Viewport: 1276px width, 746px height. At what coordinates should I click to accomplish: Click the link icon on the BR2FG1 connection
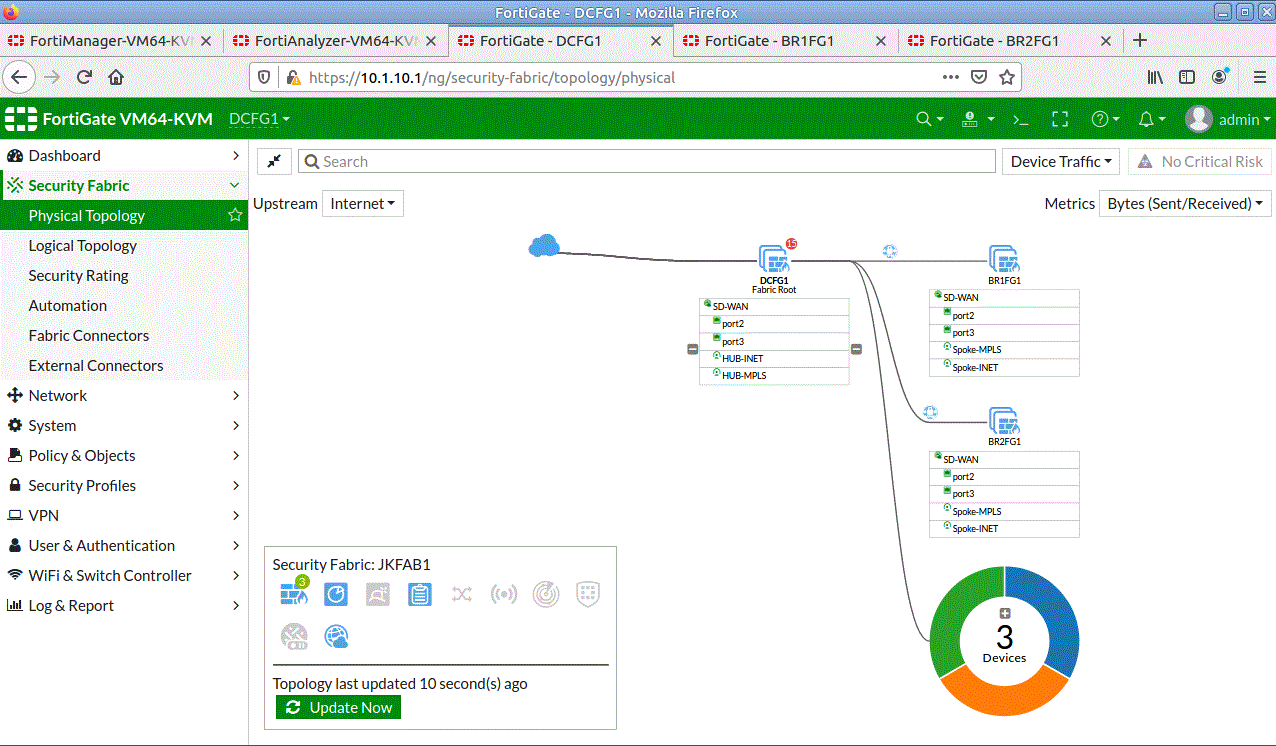click(x=930, y=412)
